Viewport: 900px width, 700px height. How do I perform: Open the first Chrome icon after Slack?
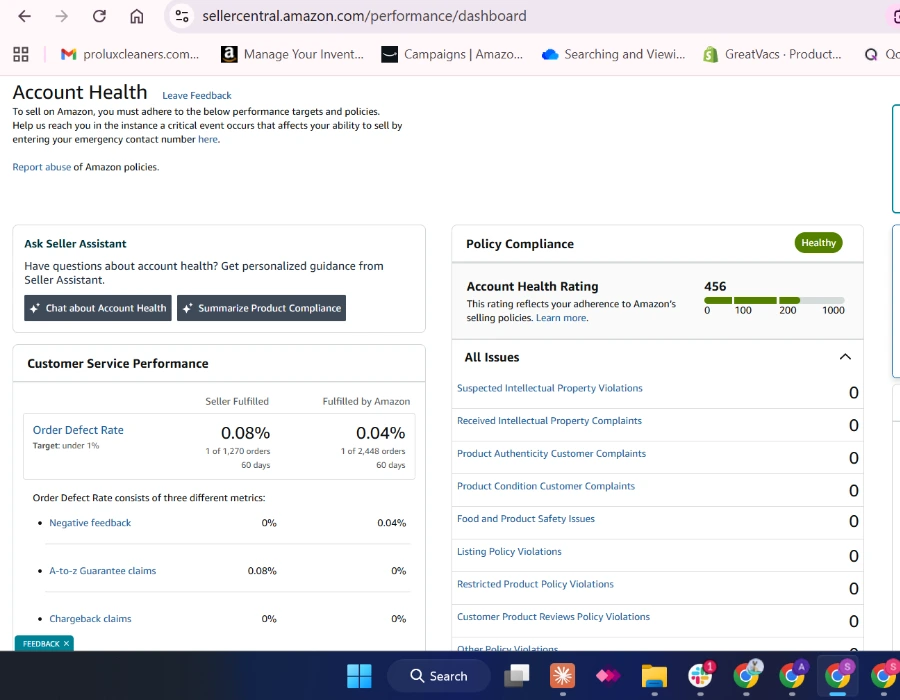click(x=746, y=675)
